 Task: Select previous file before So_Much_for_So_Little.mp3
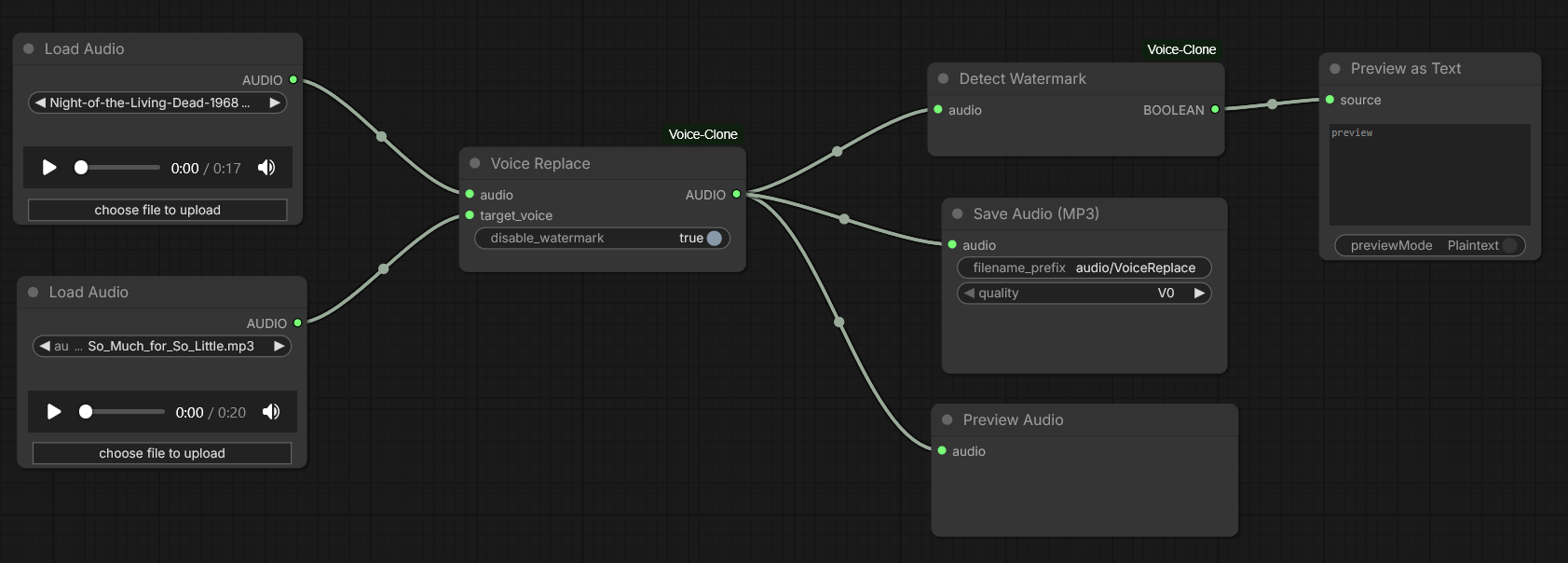45,347
